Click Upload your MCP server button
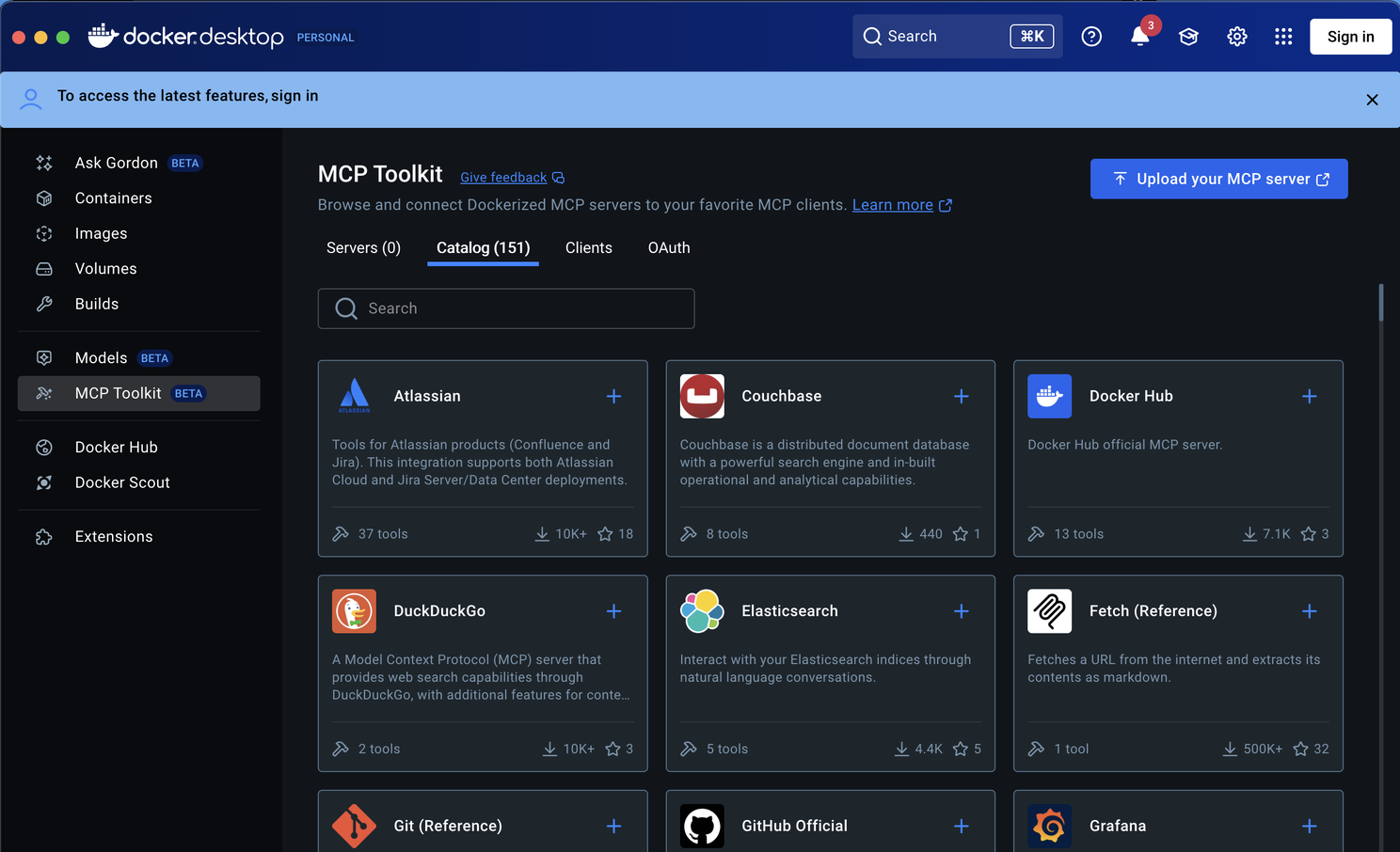1400x852 pixels. 1218,179
